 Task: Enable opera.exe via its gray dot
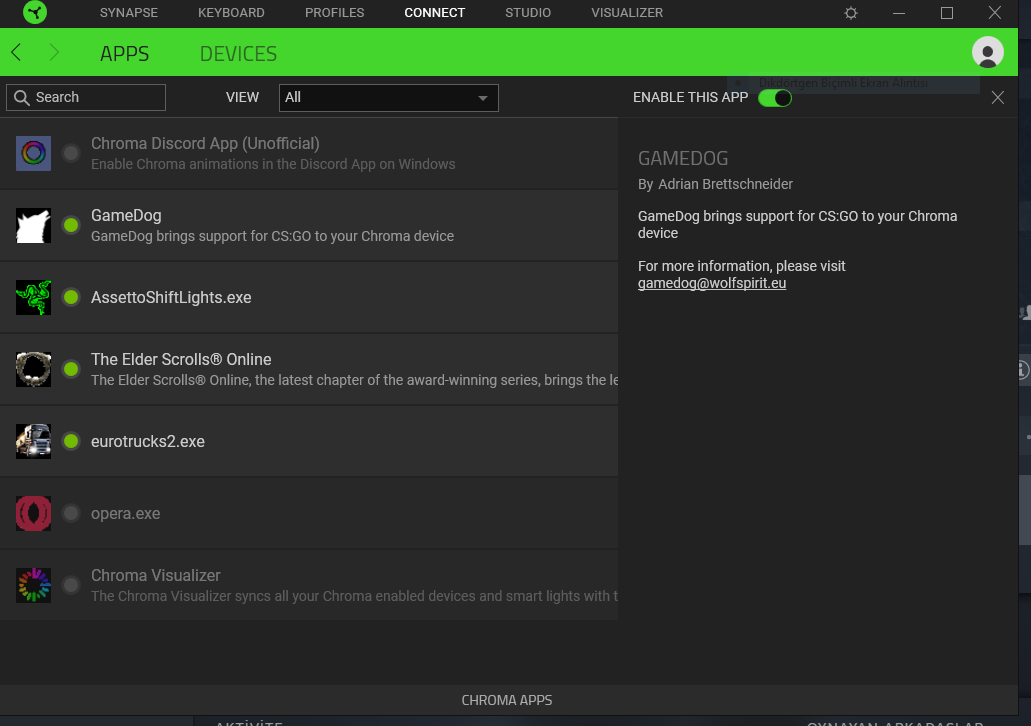(71, 513)
